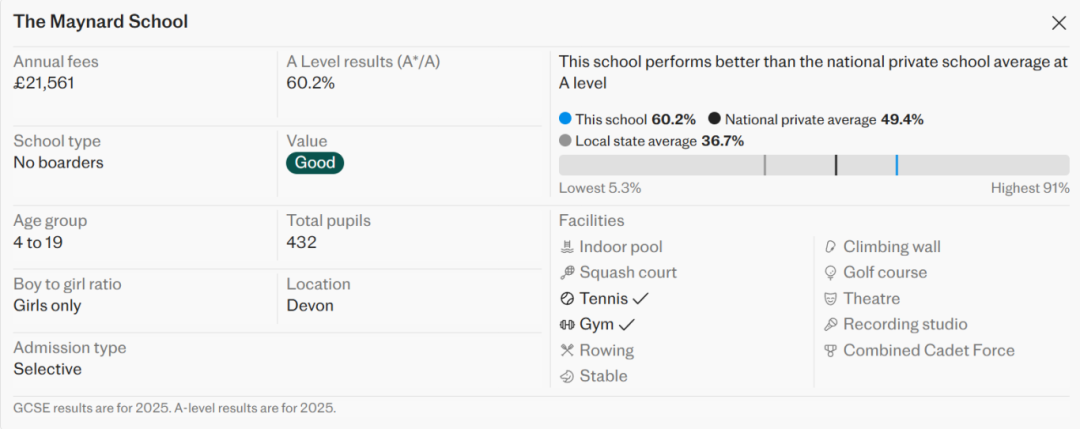Click the Rowing oars icon
Viewport: 1080px width, 429px height.
(567, 350)
